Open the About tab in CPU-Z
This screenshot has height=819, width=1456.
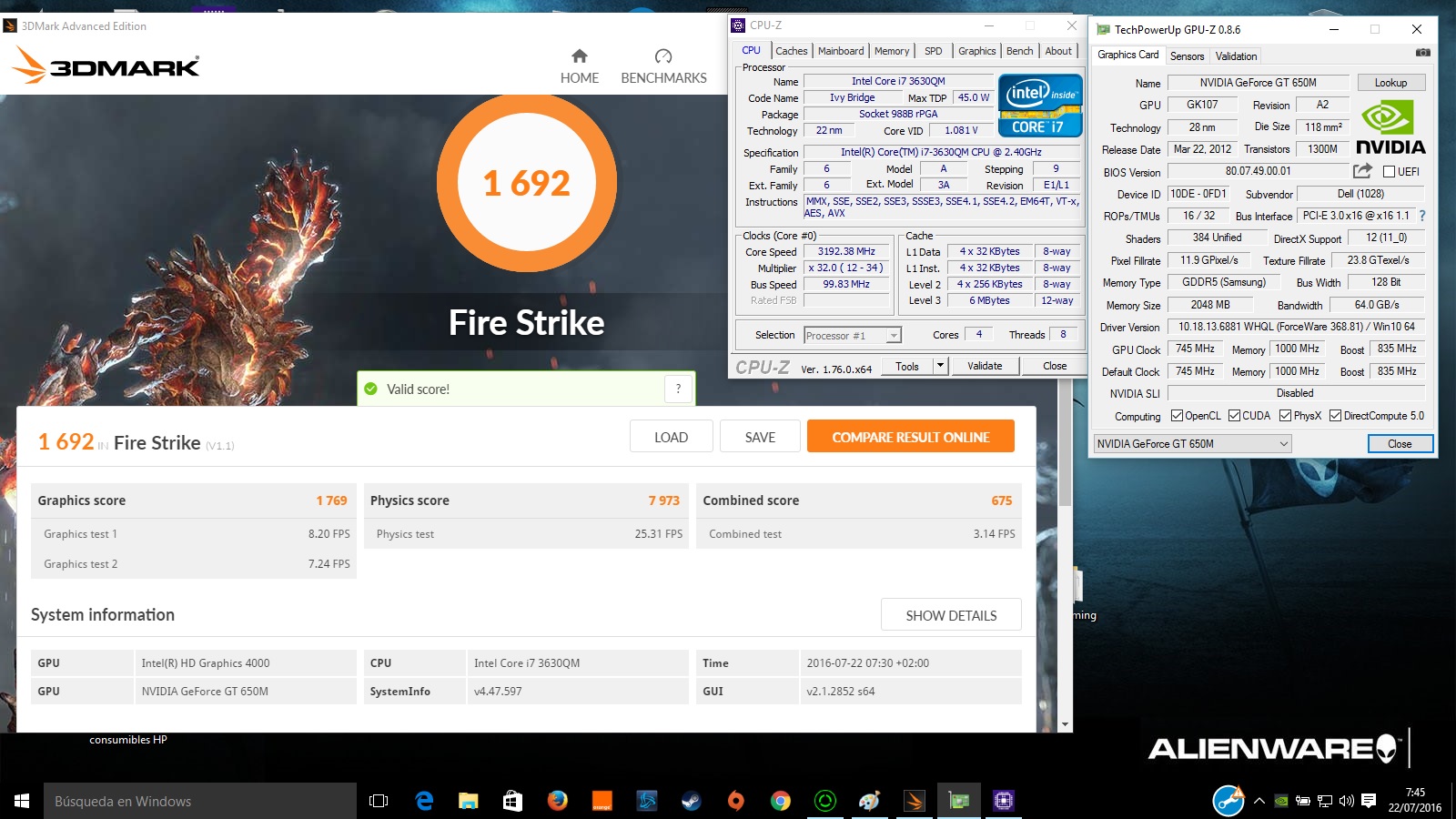coord(1058,51)
